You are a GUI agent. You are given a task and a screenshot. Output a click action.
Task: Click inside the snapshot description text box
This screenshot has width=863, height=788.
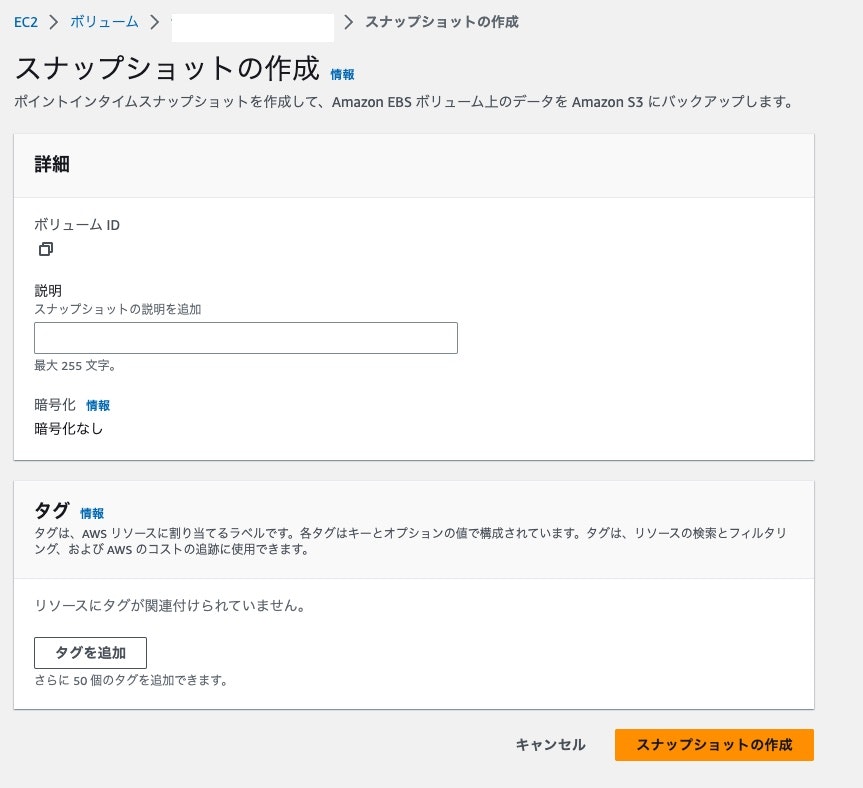pyautogui.click(x=245, y=338)
